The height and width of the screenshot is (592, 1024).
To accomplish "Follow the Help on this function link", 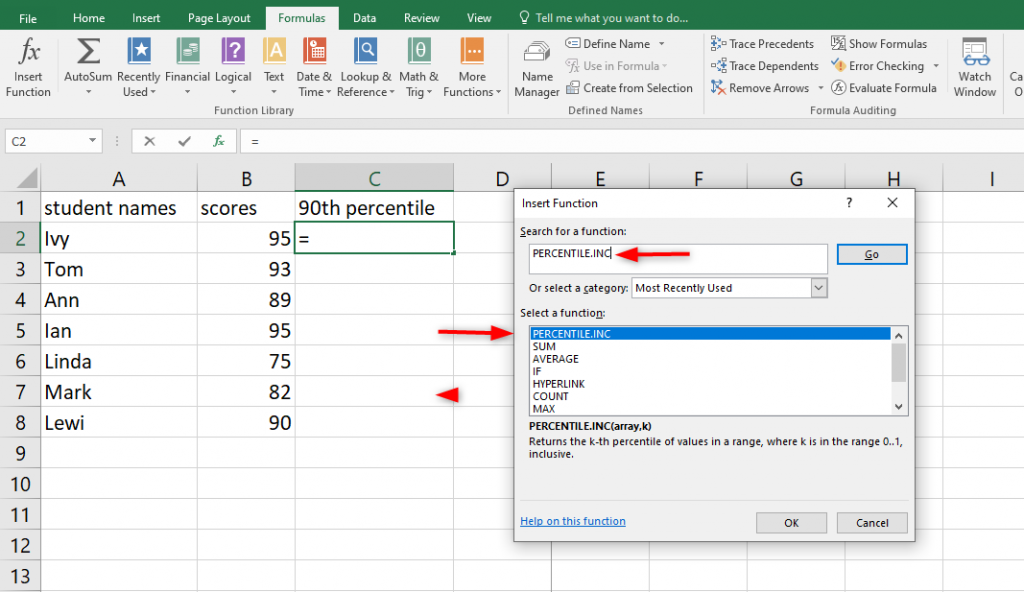I will click(x=572, y=521).
